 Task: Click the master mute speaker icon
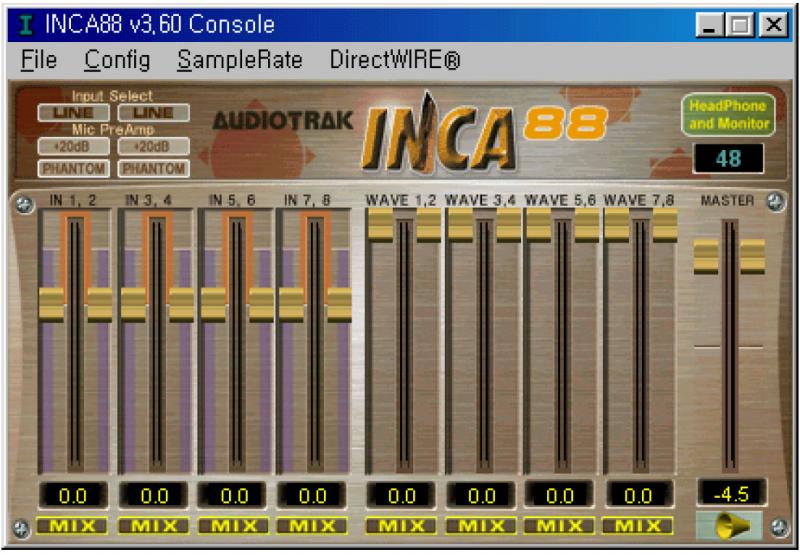[730, 525]
